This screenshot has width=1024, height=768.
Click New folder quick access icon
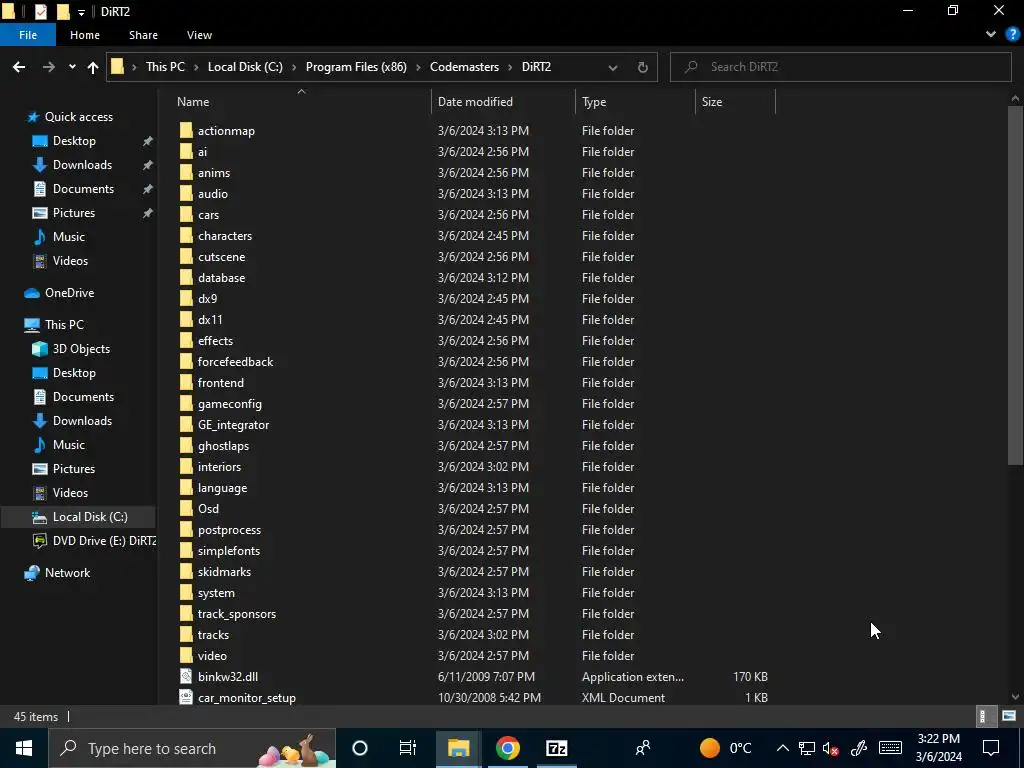point(63,12)
